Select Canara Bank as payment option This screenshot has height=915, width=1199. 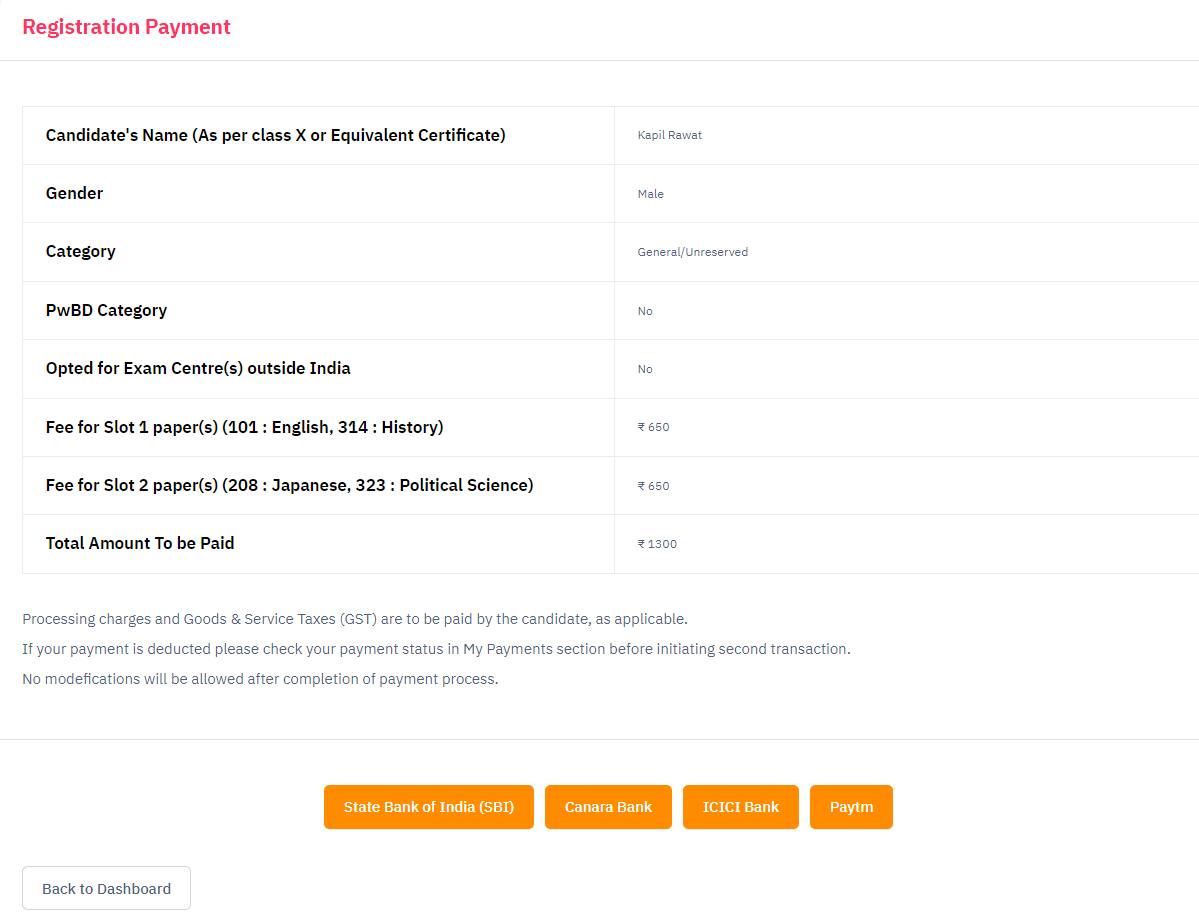(x=608, y=807)
